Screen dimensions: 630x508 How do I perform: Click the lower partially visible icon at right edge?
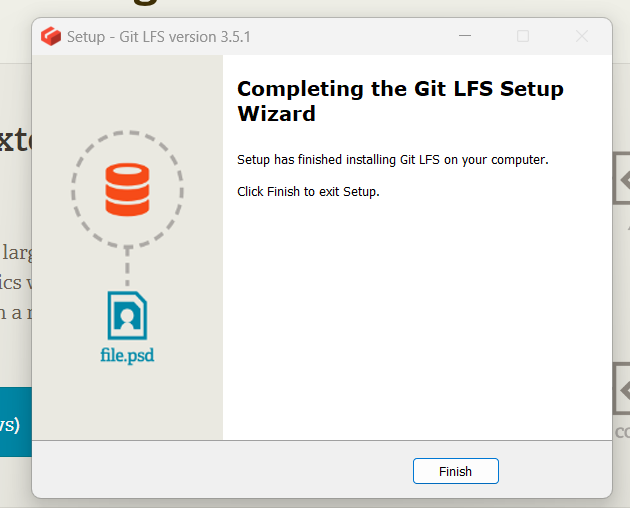pos(621,388)
